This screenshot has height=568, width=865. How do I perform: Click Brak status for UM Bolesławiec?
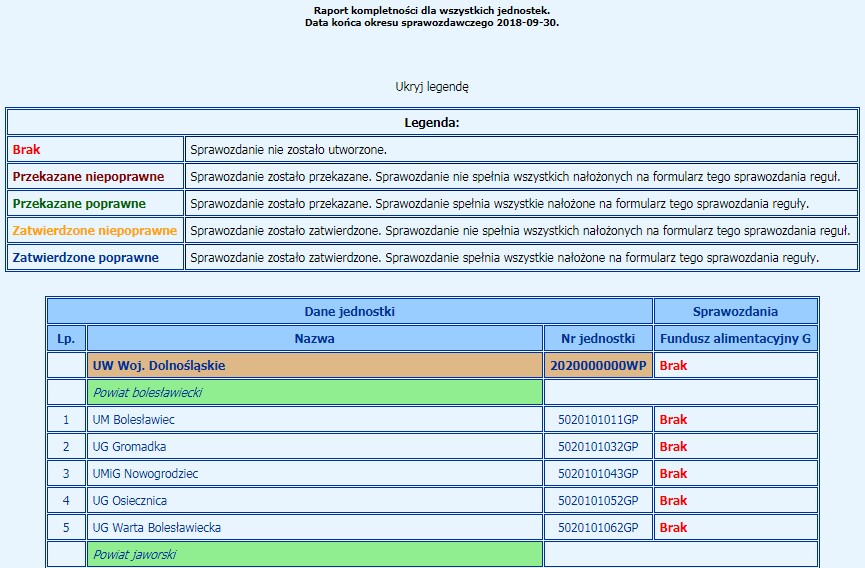(673, 420)
